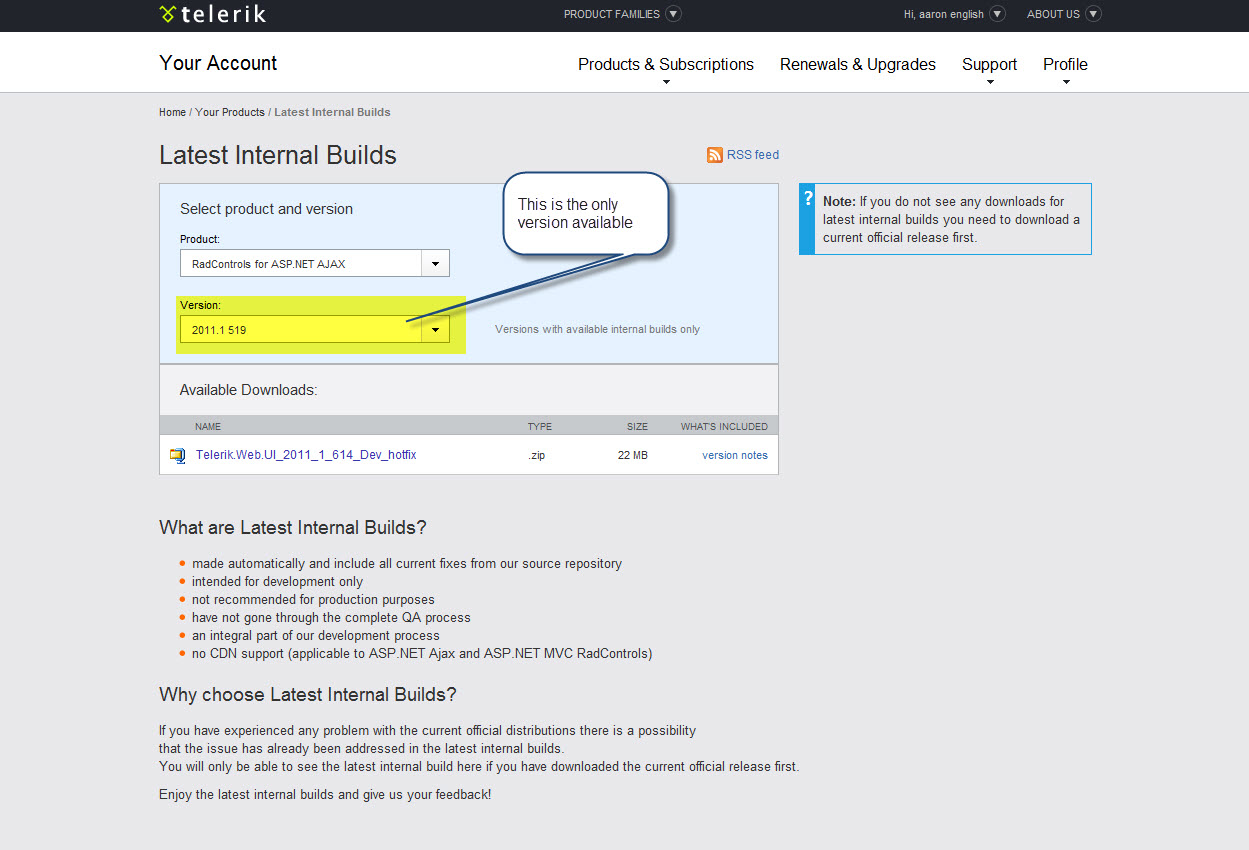The image size is (1249, 850).
Task: Click the WHAT'S INCLUDED column header
Action: click(x=724, y=426)
